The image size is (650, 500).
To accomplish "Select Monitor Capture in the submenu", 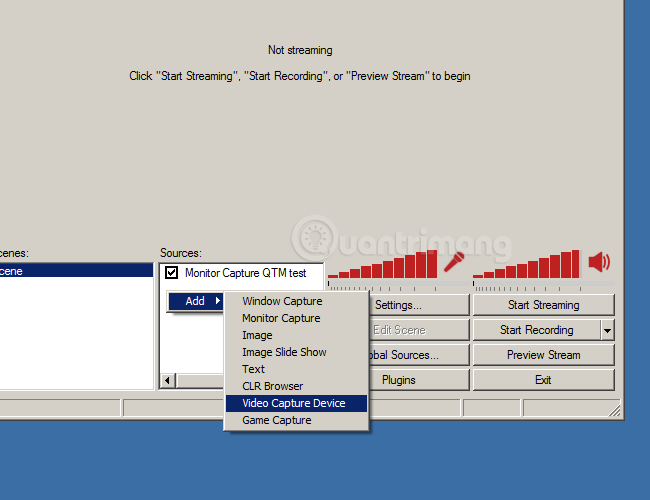I will point(281,318).
